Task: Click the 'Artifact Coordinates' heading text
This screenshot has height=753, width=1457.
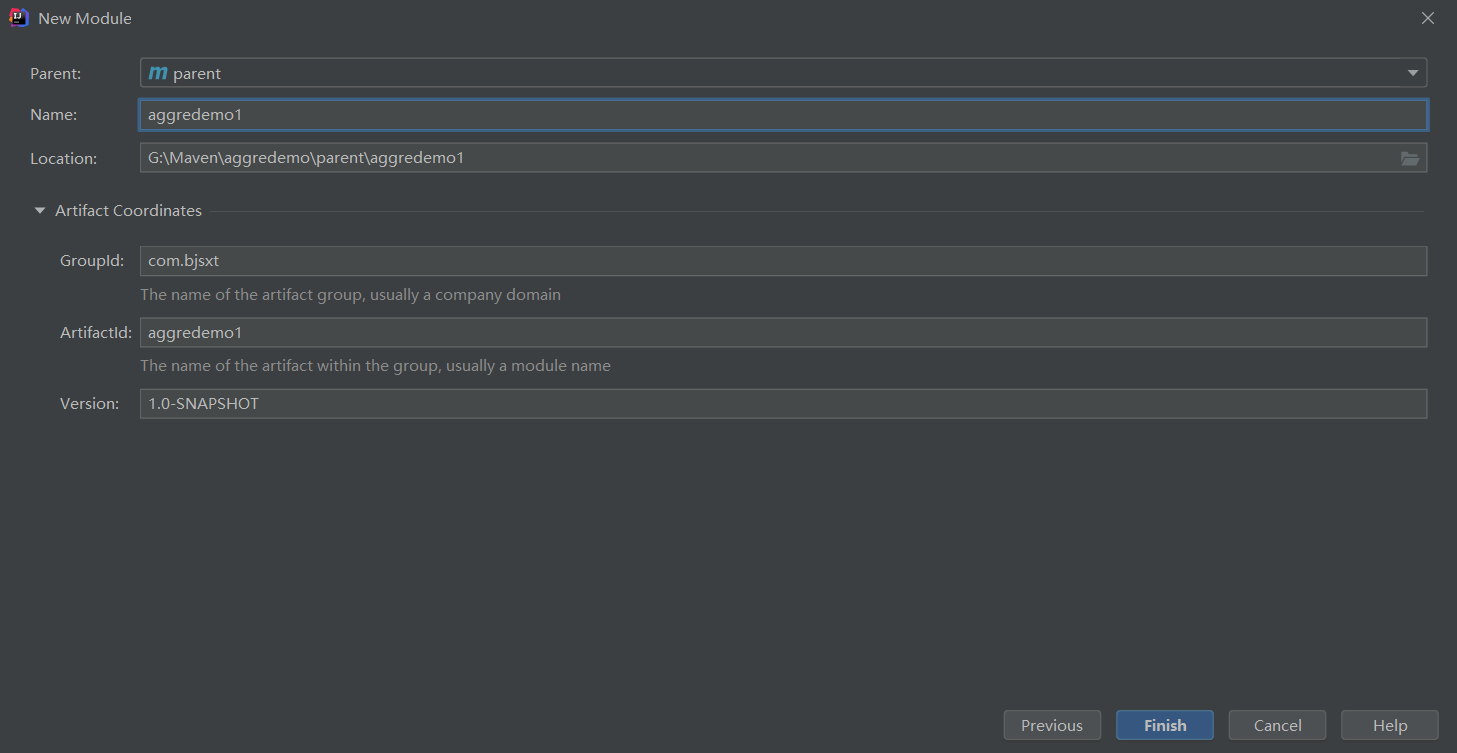Action: coord(128,211)
